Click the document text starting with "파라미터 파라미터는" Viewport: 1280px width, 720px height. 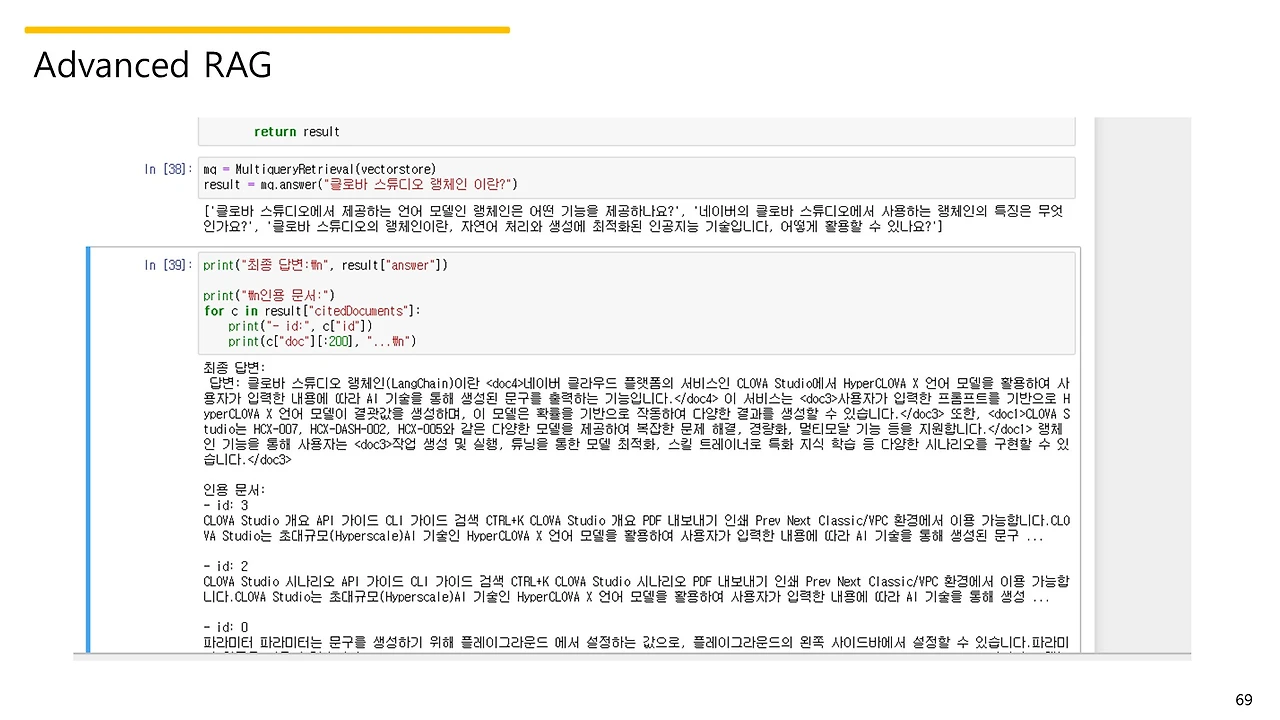[x=637, y=643]
